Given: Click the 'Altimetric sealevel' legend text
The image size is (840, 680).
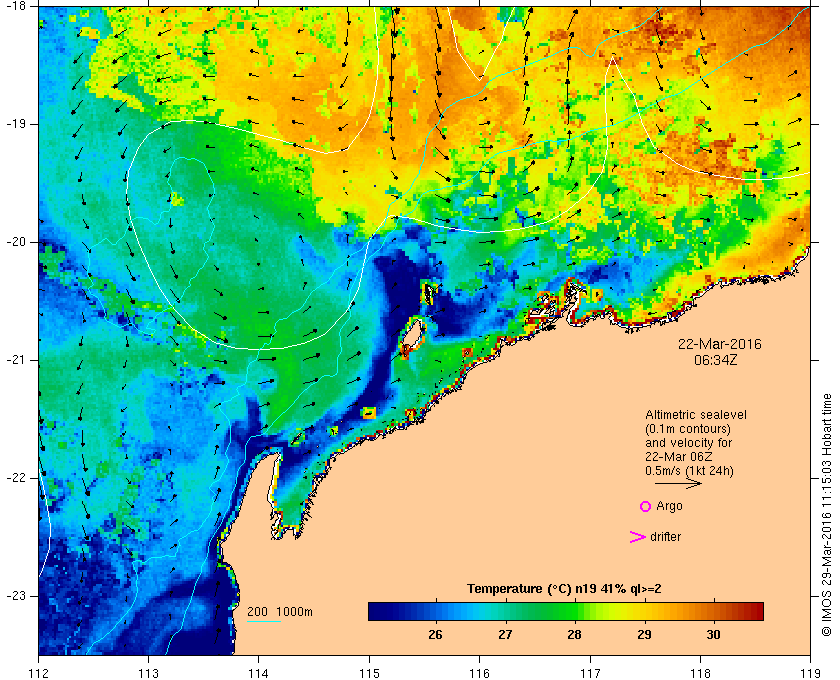Looking at the screenshot, I should click(x=696, y=415).
